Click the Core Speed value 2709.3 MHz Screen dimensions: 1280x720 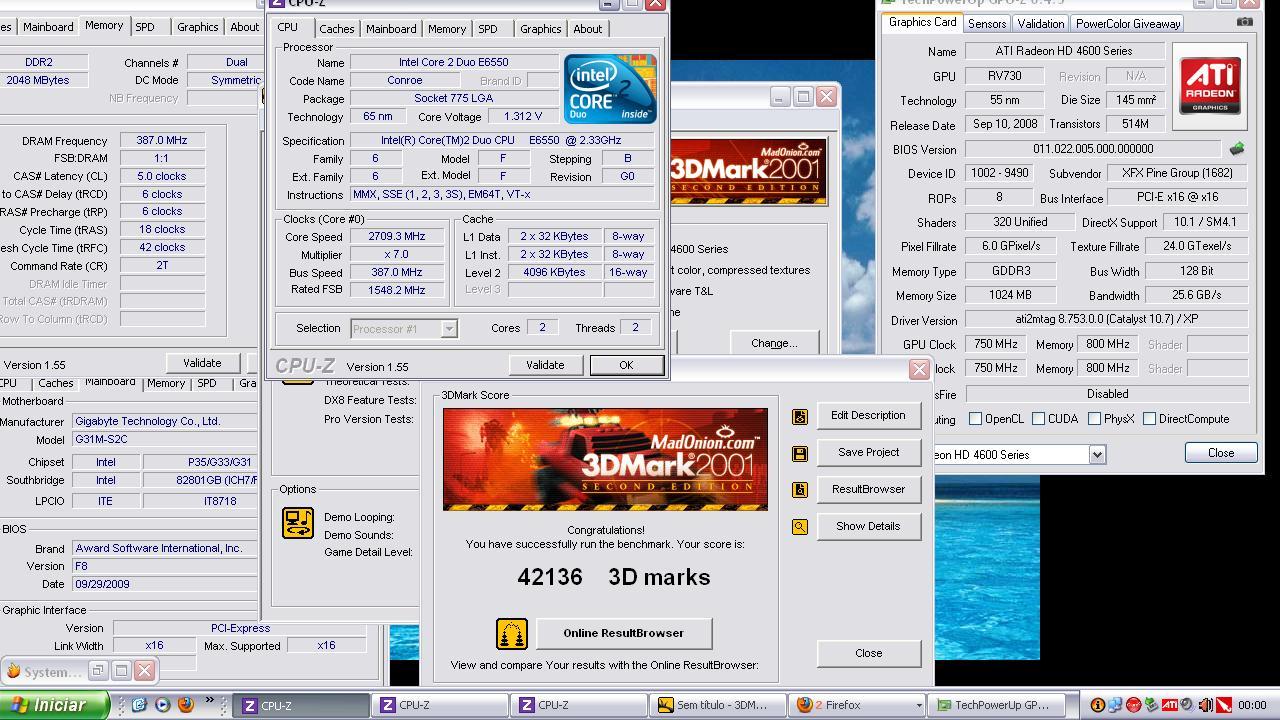click(x=397, y=237)
